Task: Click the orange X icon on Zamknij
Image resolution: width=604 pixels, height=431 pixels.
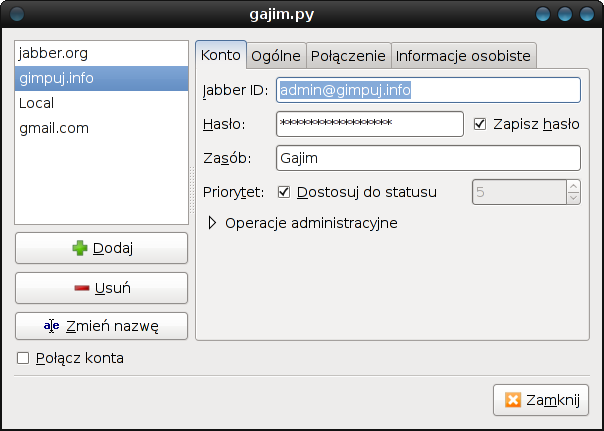Action: point(513,400)
